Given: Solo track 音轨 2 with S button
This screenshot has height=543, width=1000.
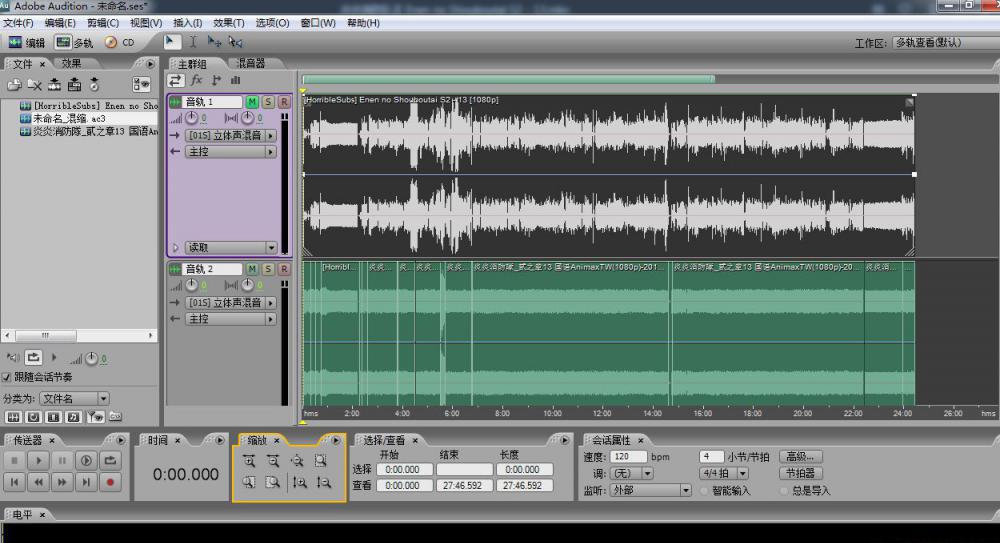Looking at the screenshot, I should tap(268, 269).
